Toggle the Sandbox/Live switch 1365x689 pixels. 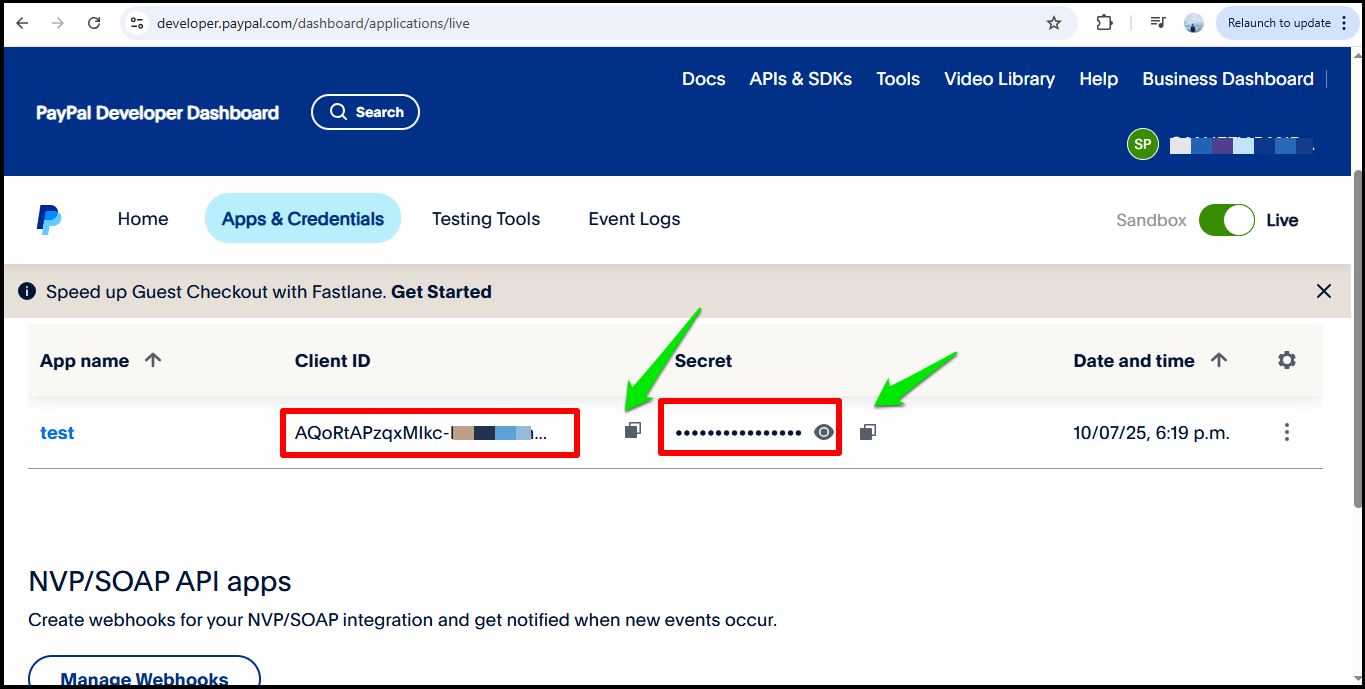(1227, 220)
